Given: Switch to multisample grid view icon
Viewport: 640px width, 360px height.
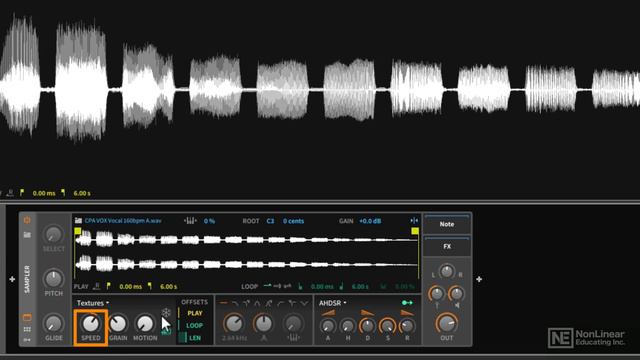Looking at the screenshot, I should click(27, 329).
